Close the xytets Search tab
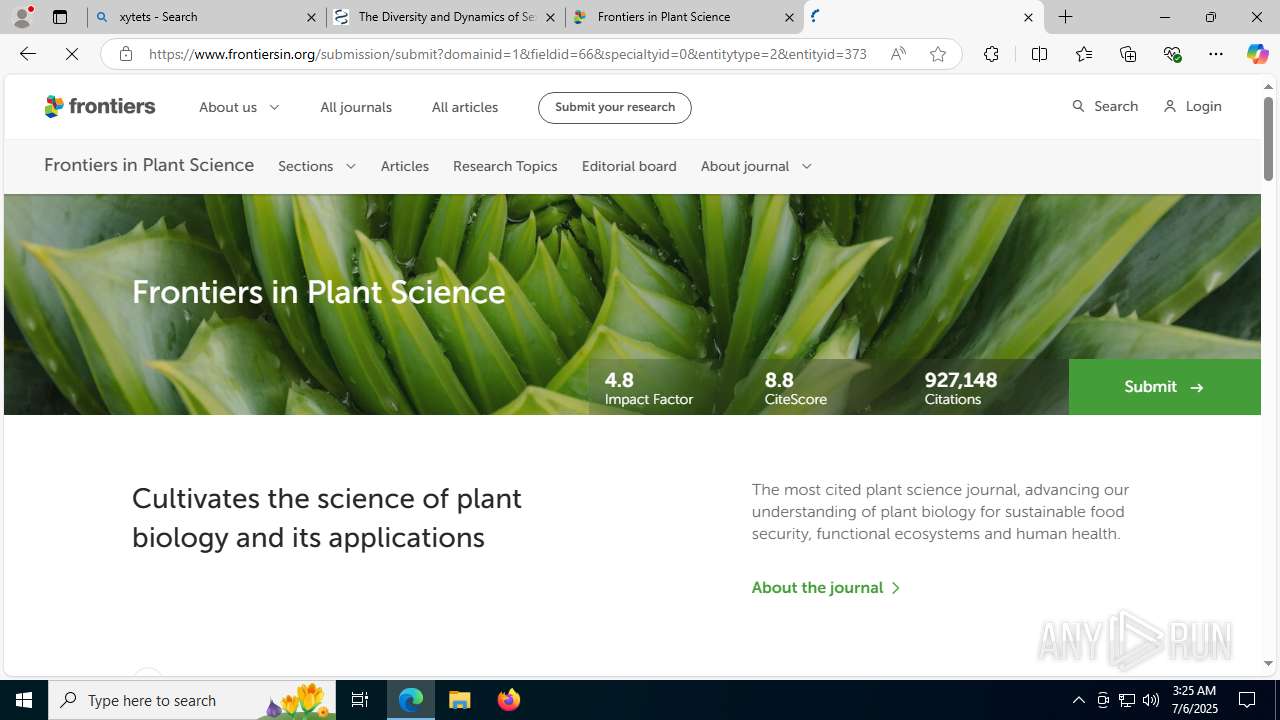The width and height of the screenshot is (1280, 720). (311, 17)
